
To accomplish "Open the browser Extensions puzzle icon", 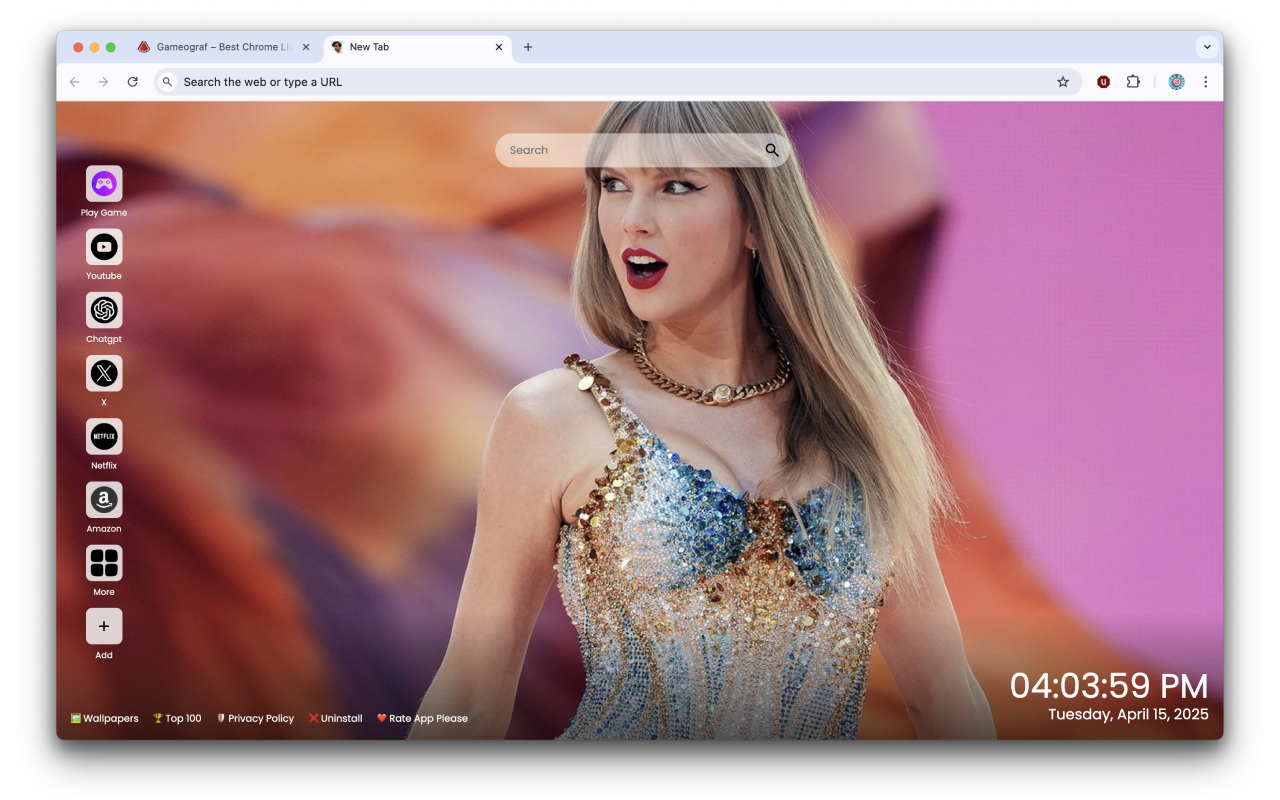I will (x=1133, y=81).
